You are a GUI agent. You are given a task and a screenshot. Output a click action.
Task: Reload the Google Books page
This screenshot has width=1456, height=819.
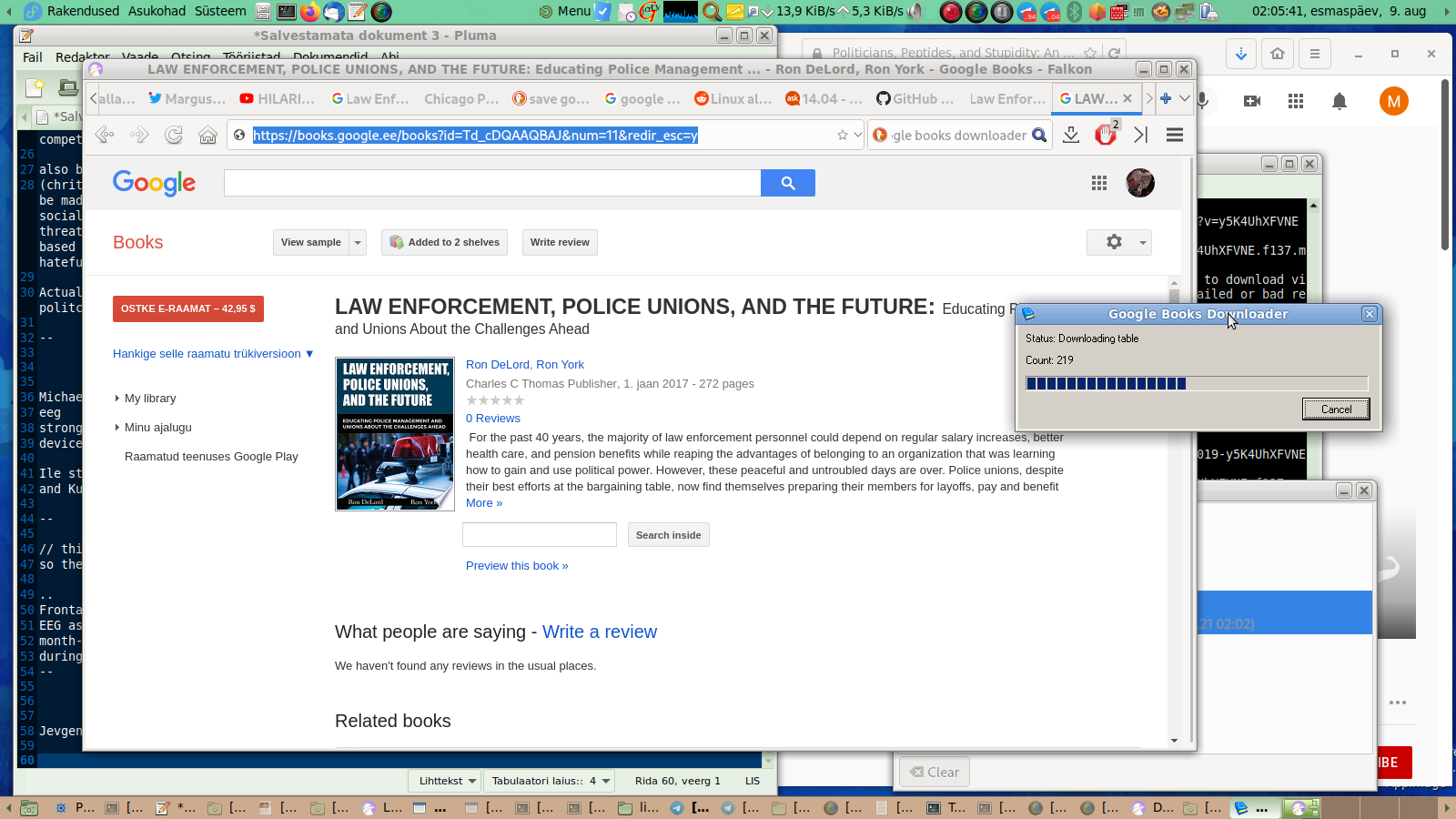[x=174, y=136]
